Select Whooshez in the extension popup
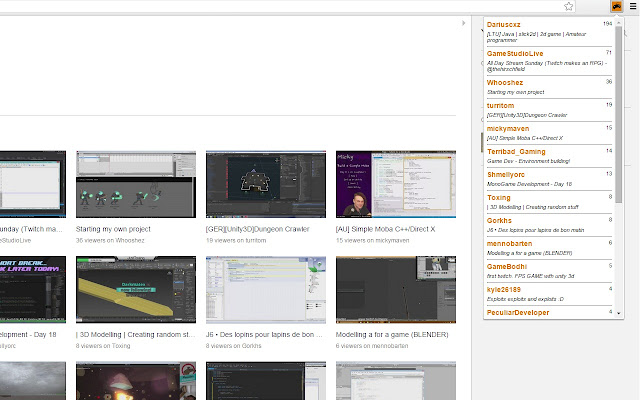 pyautogui.click(x=504, y=82)
